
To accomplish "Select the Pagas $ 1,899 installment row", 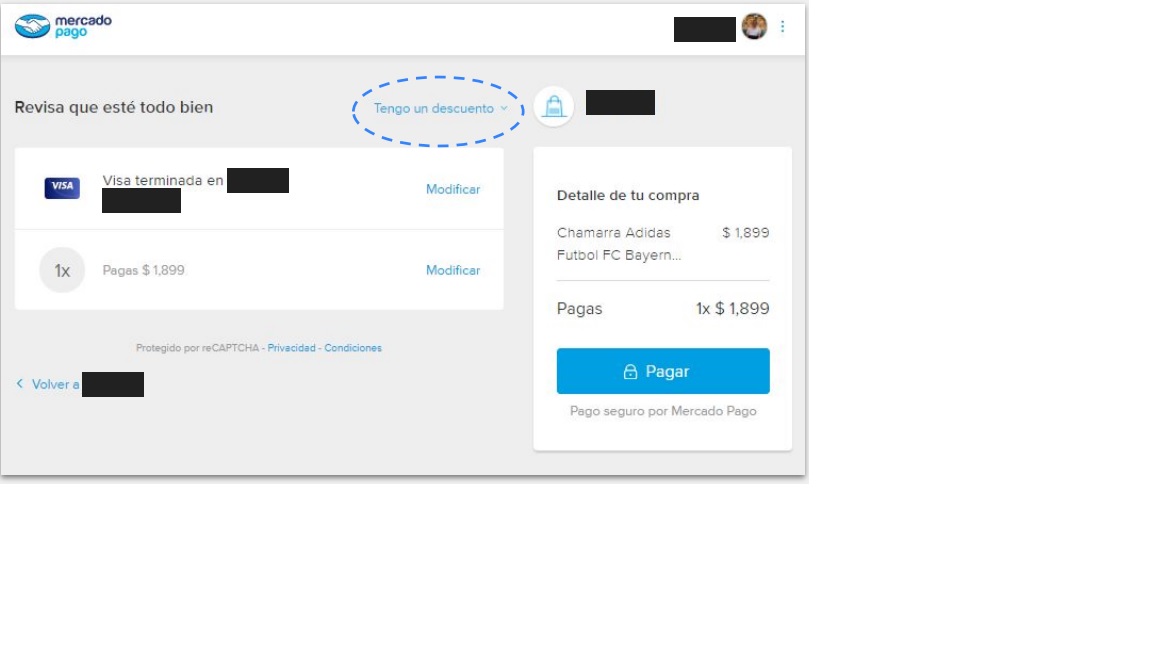I will pyautogui.click(x=259, y=270).
